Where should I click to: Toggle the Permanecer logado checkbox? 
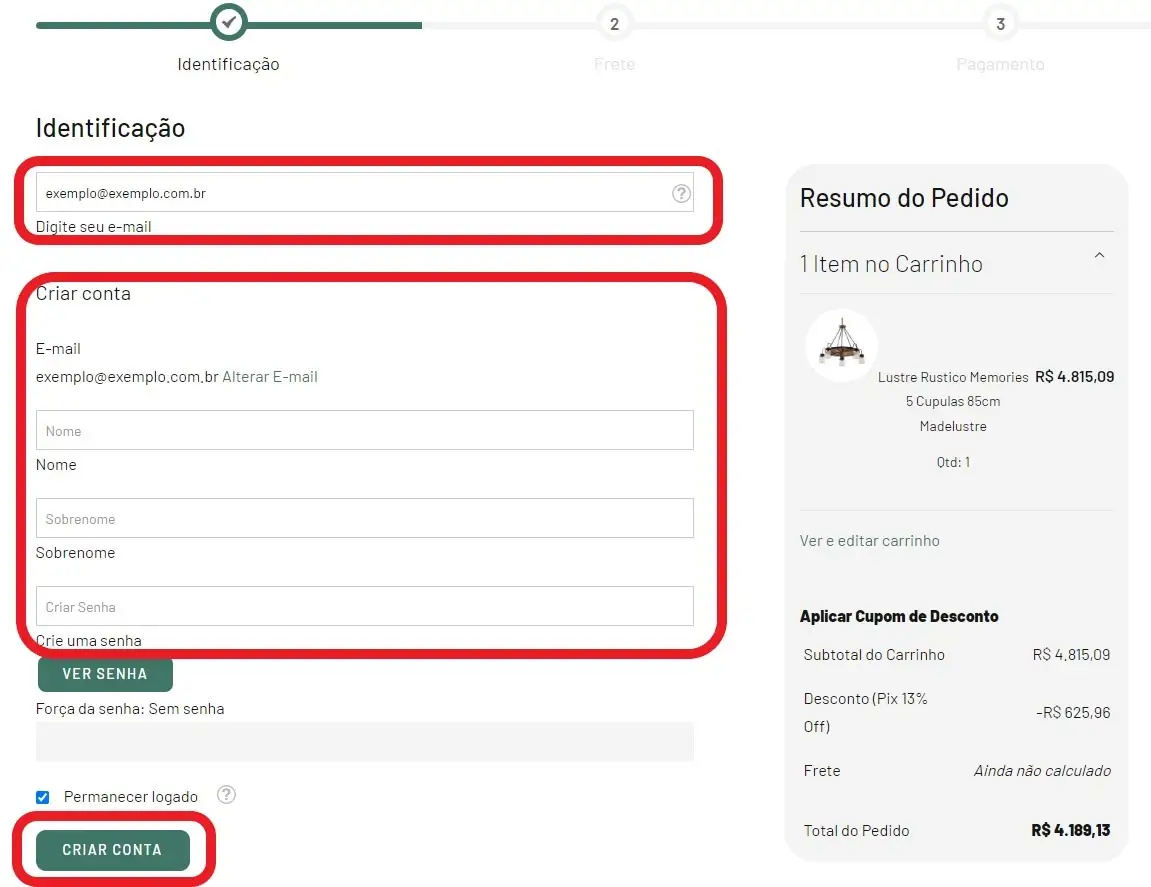coord(43,797)
